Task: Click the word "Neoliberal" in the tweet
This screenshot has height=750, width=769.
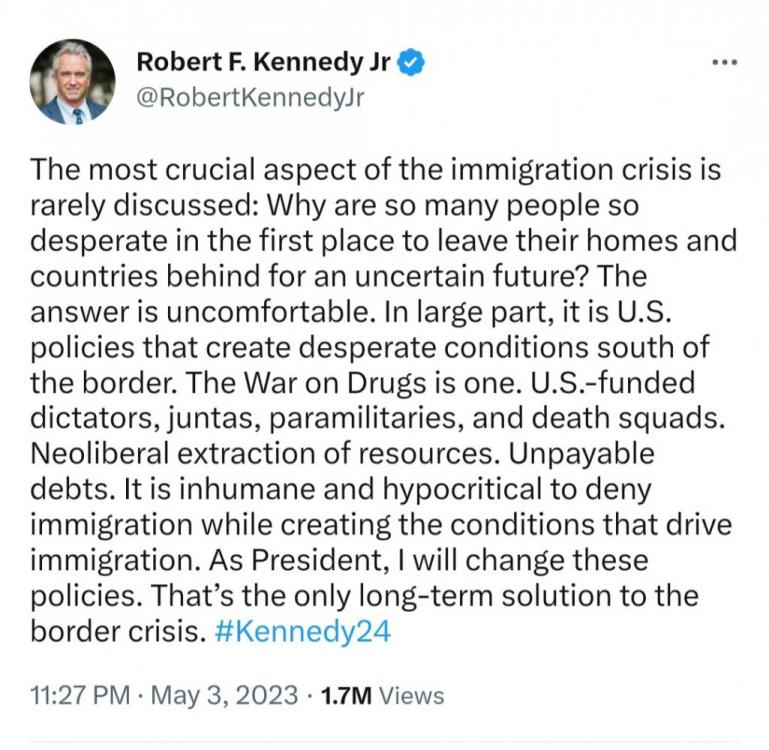Action: coord(100,454)
